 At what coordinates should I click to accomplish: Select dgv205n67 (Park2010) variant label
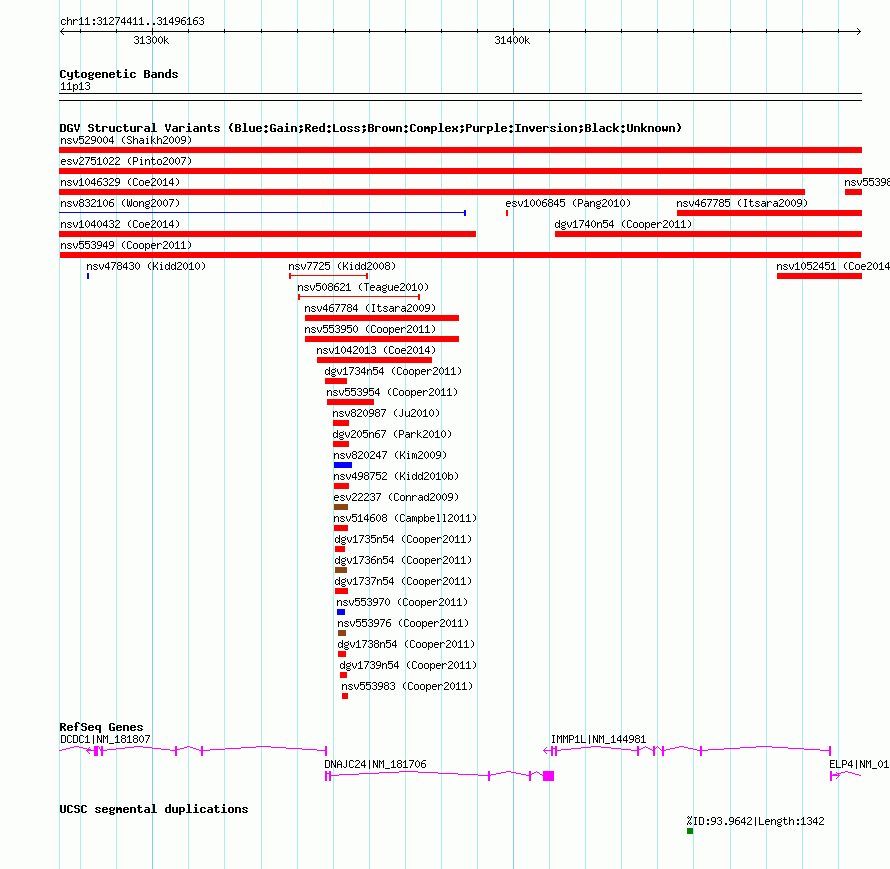pos(392,434)
